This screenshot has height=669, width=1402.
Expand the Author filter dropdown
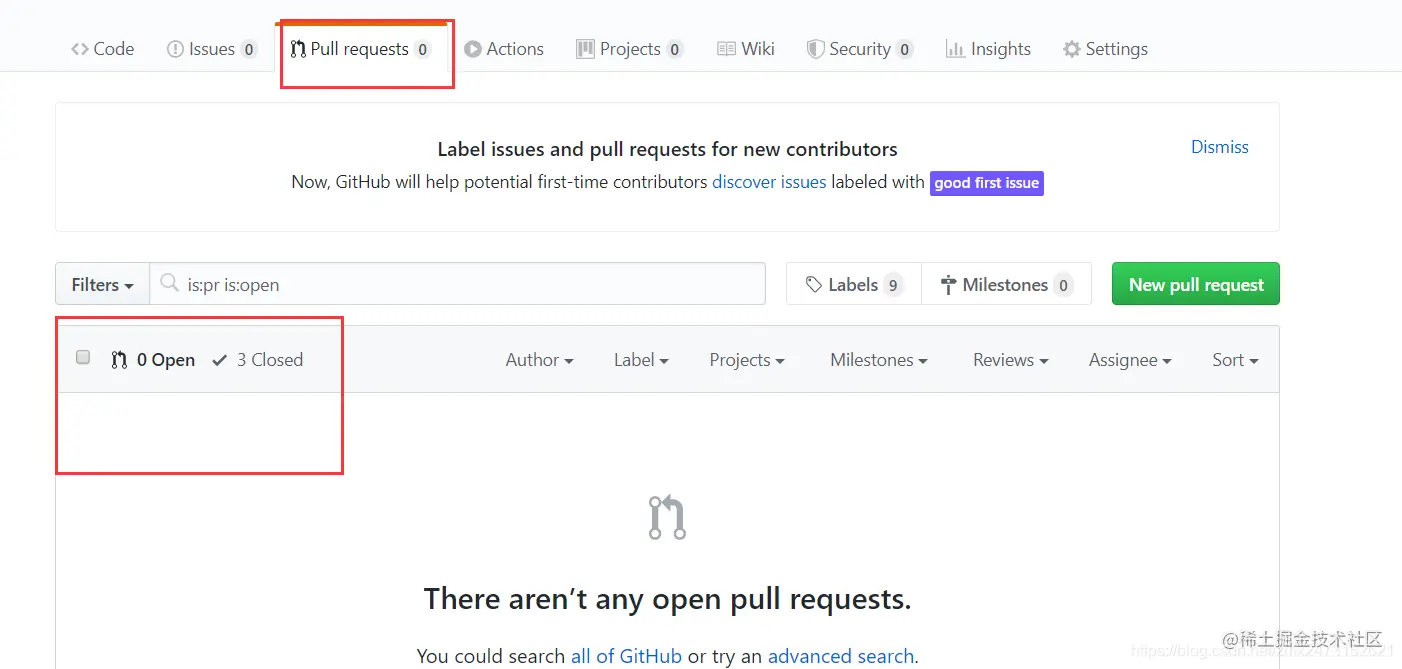539,360
